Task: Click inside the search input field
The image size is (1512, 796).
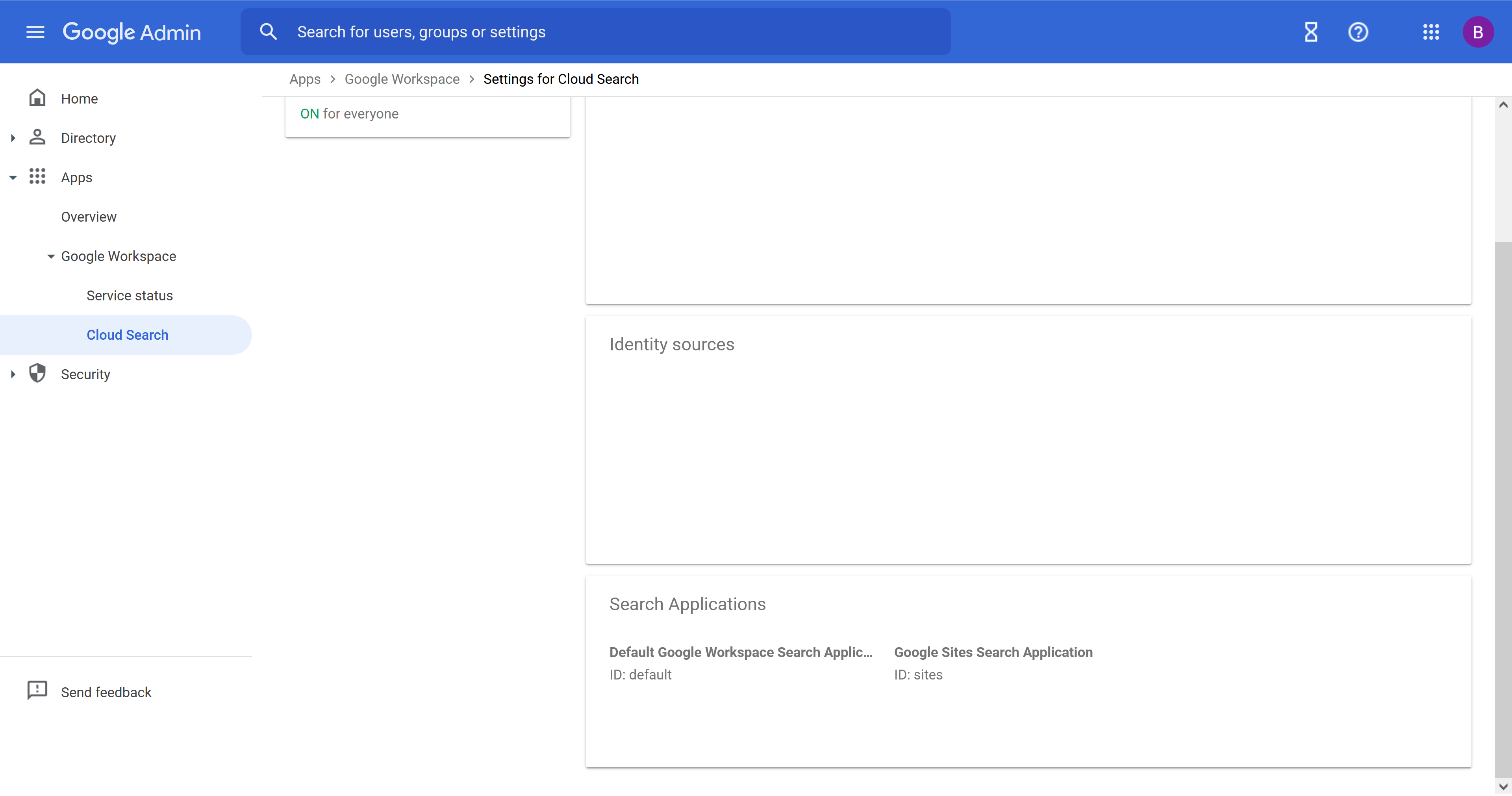Action: [587, 32]
